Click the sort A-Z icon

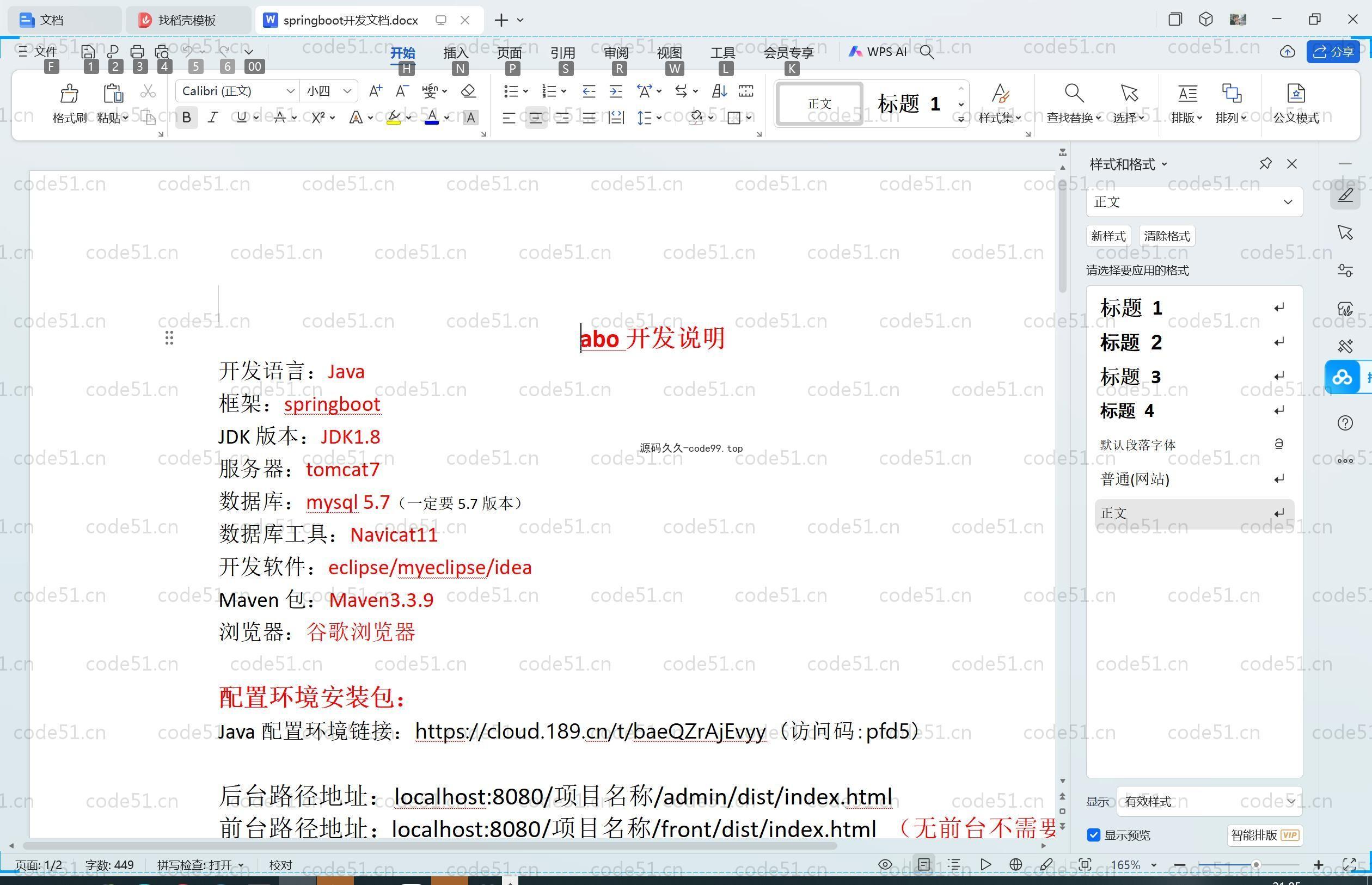[x=720, y=91]
